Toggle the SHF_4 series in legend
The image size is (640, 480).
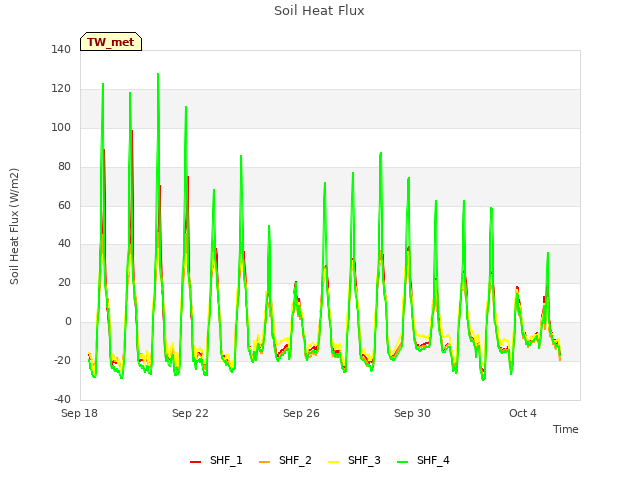coord(423,460)
